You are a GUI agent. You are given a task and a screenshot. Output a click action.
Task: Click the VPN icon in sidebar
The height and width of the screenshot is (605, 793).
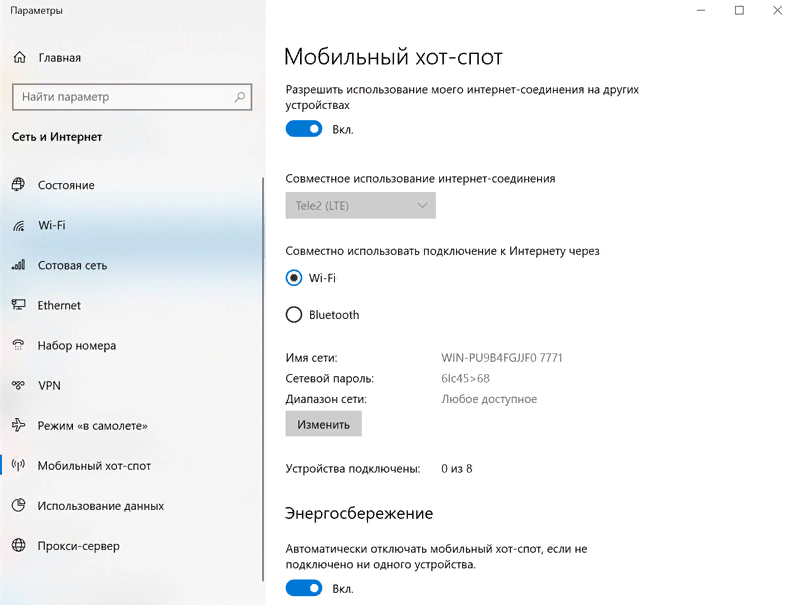[x=19, y=385]
